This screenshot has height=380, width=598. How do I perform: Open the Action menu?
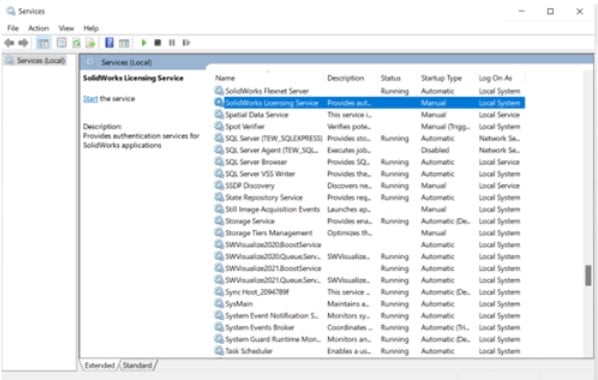(39, 28)
